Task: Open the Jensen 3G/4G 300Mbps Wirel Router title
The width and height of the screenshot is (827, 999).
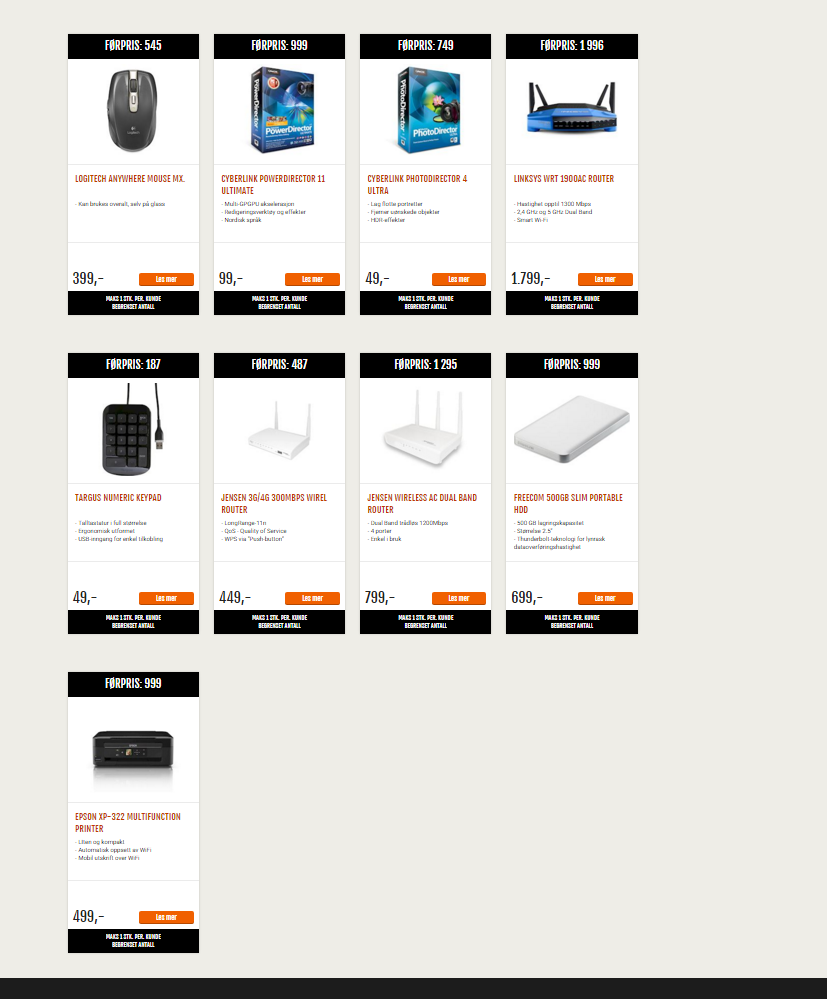Action: pyautogui.click(x=274, y=503)
